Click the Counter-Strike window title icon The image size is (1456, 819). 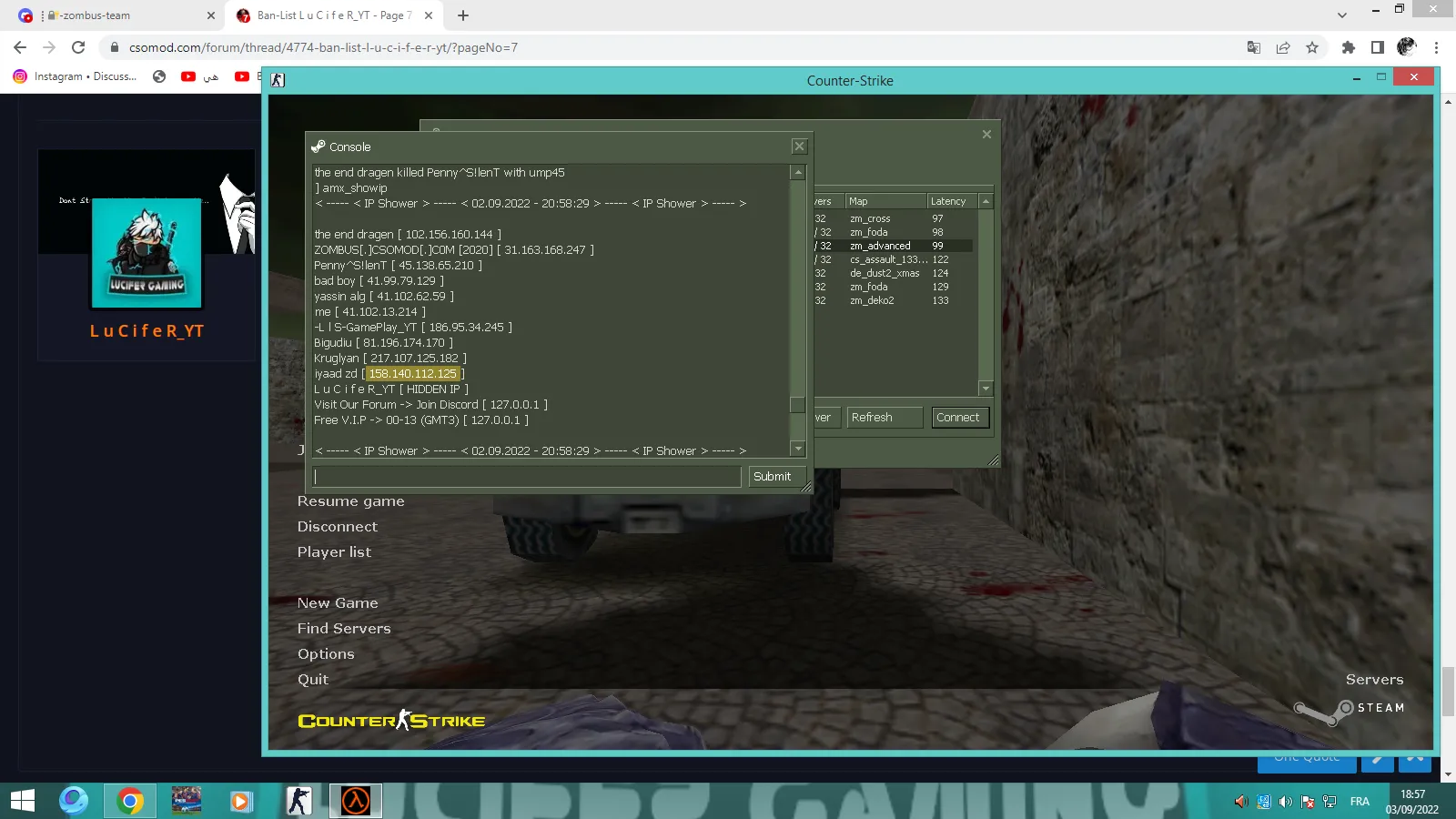tap(278, 80)
